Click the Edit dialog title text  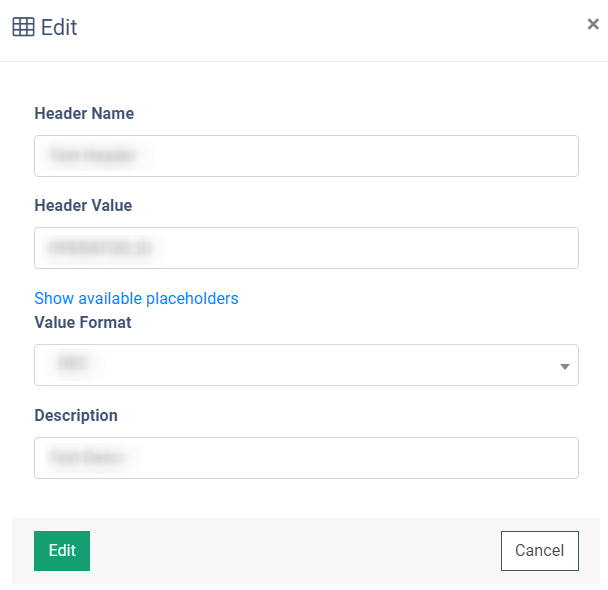point(59,28)
